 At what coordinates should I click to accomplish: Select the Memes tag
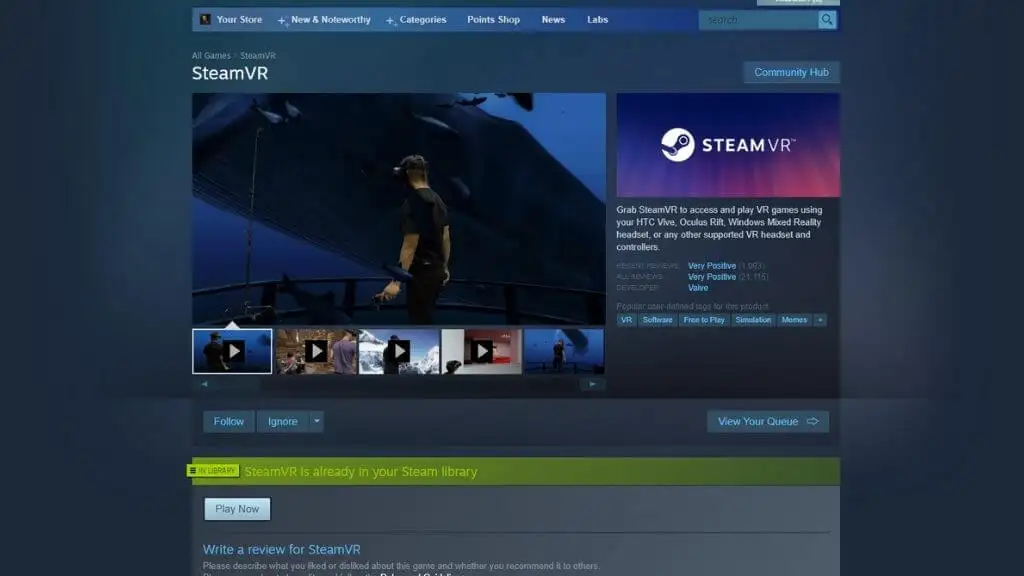(794, 320)
